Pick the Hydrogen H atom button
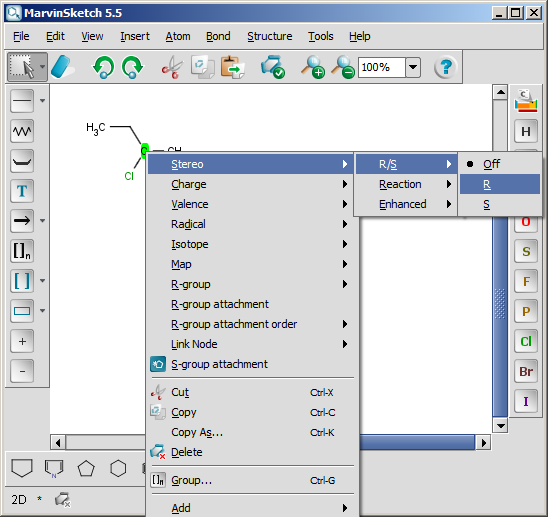Viewport: 548px width, 517px height. 526,131
